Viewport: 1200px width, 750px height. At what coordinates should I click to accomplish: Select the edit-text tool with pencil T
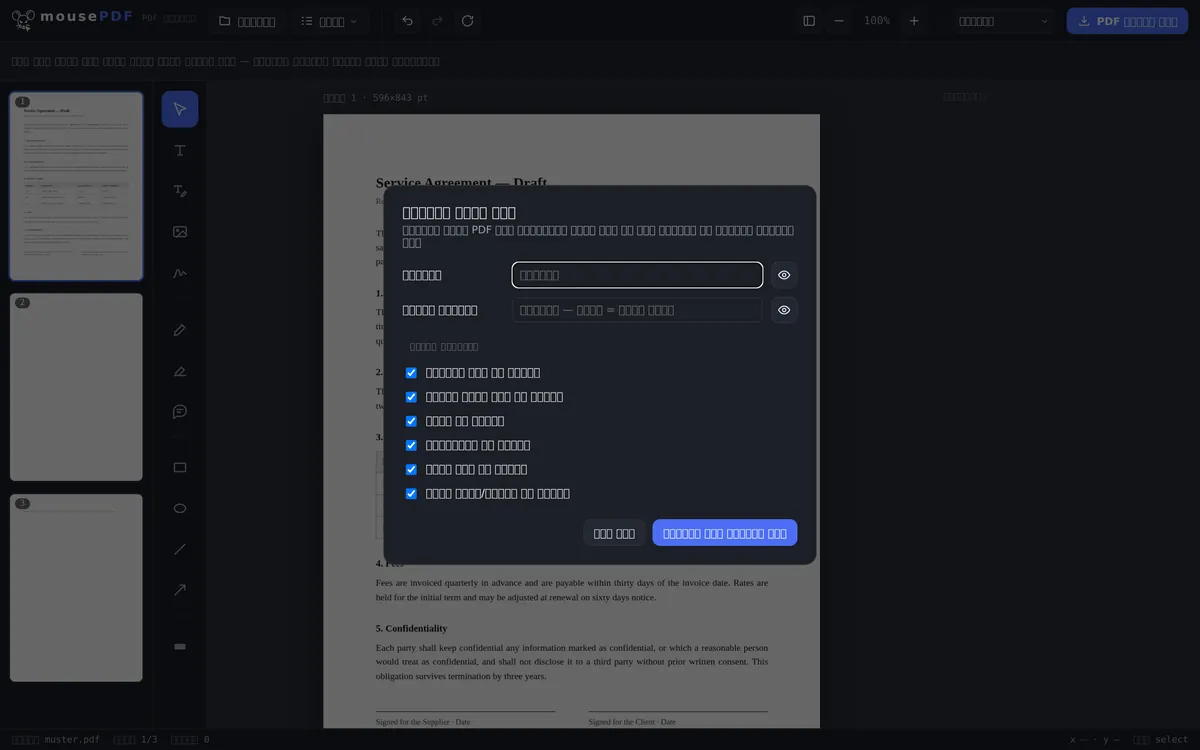pos(180,191)
